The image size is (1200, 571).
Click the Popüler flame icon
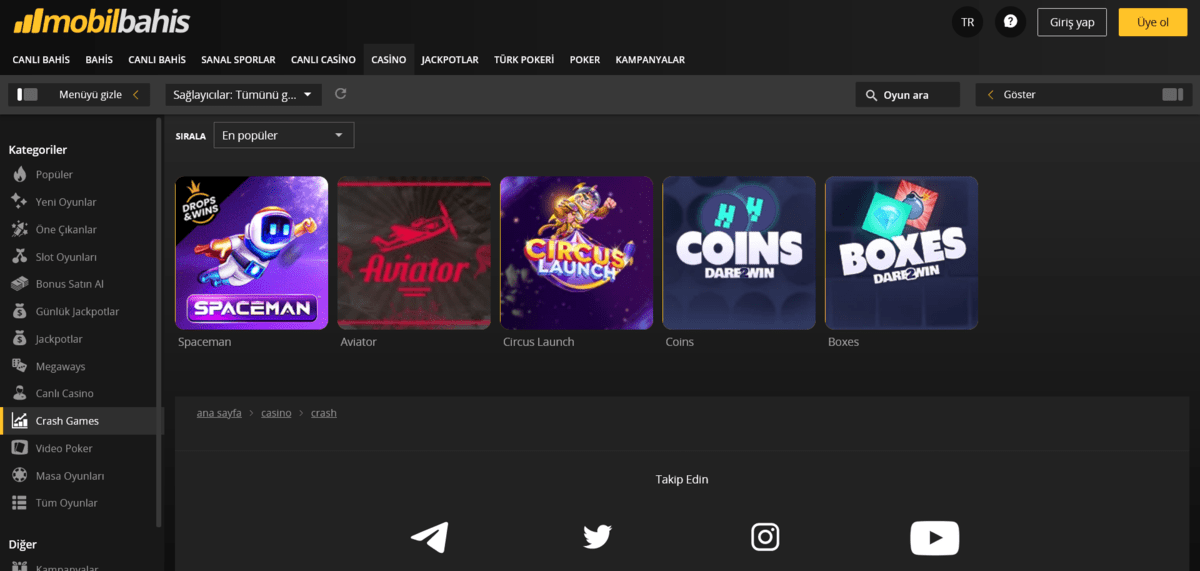point(19,174)
